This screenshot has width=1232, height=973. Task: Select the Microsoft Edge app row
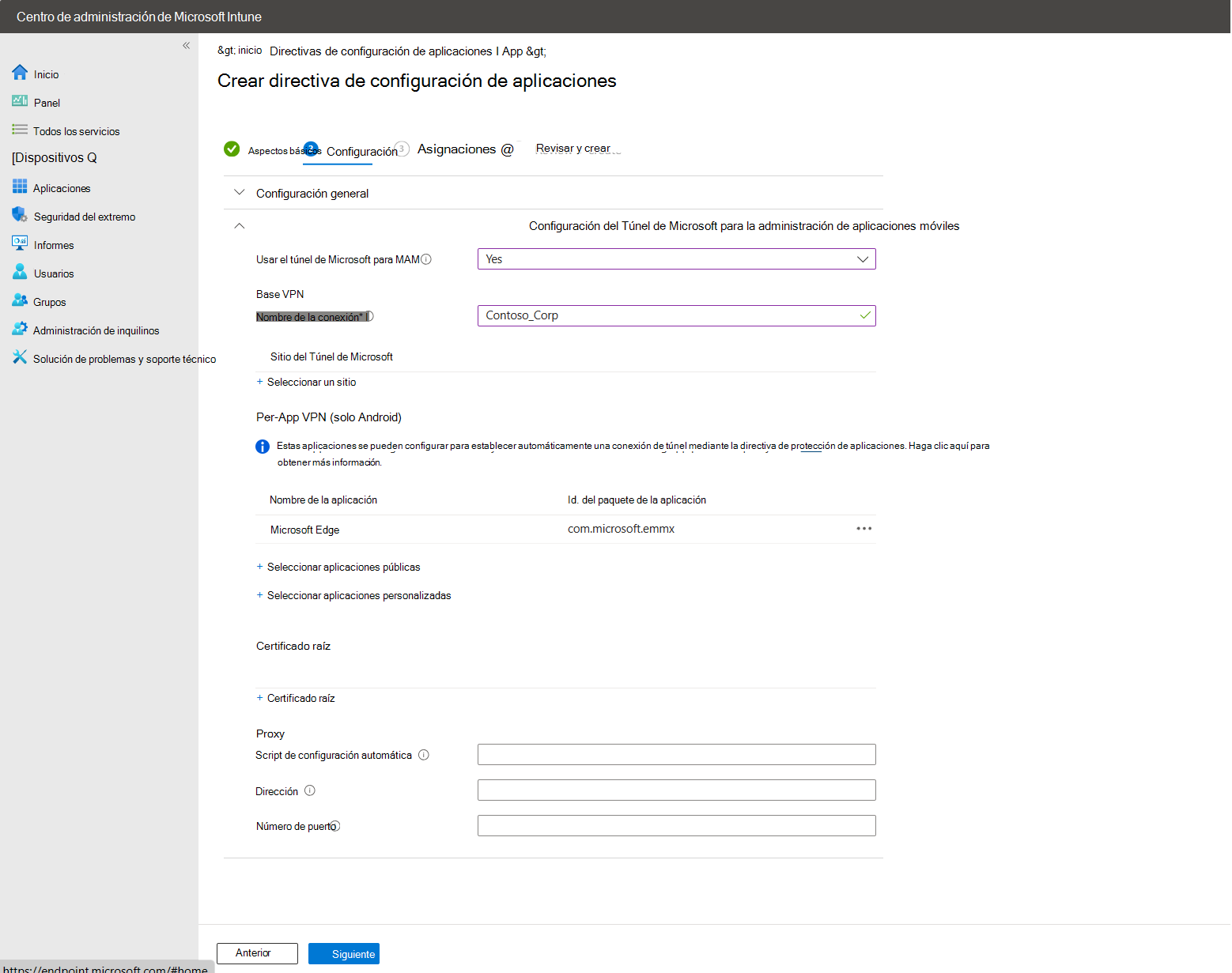565,530
